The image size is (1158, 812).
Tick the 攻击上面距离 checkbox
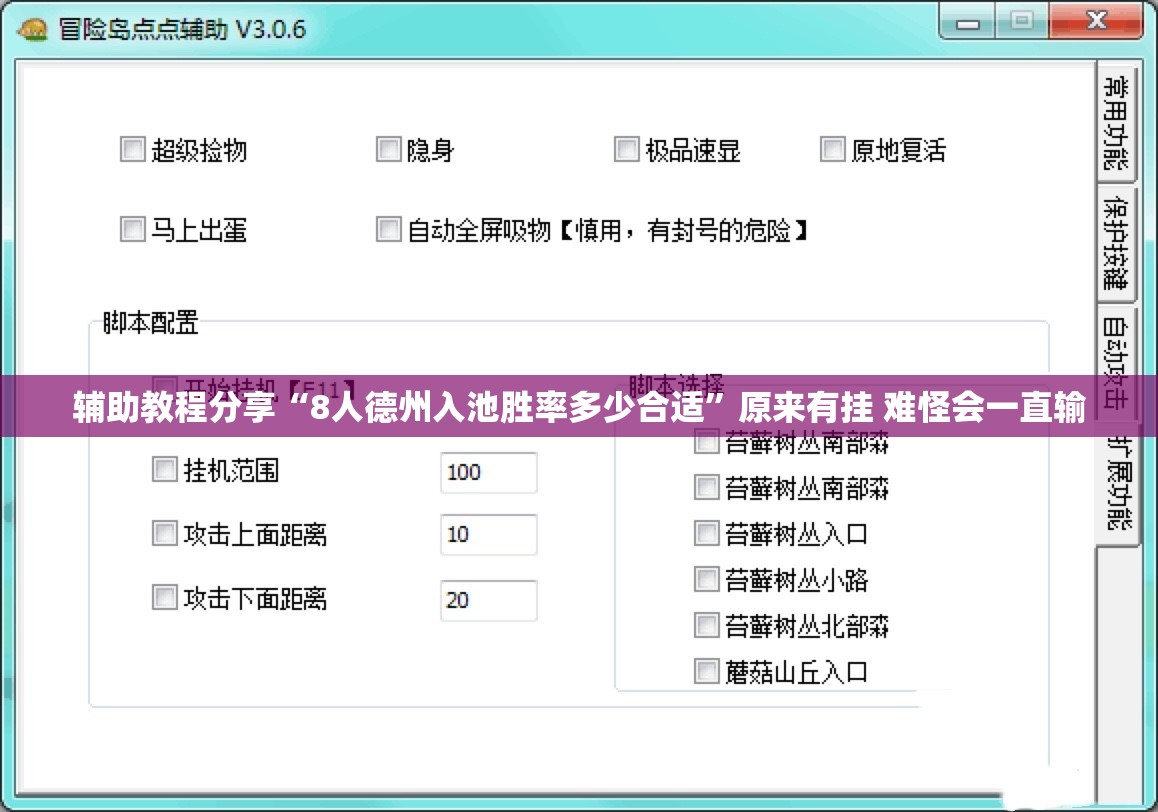pos(165,533)
